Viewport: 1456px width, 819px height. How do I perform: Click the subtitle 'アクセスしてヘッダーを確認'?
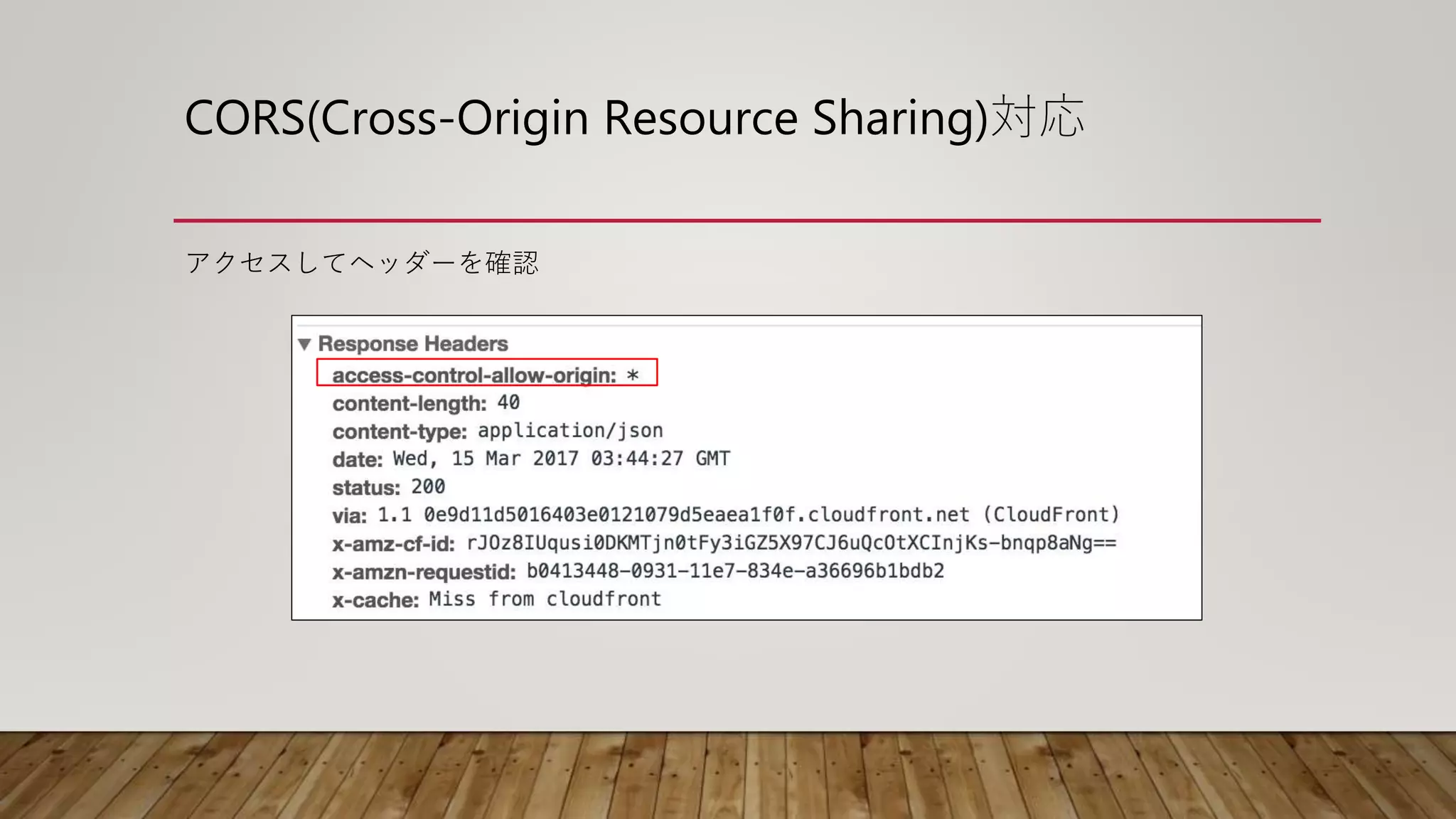[363, 262]
